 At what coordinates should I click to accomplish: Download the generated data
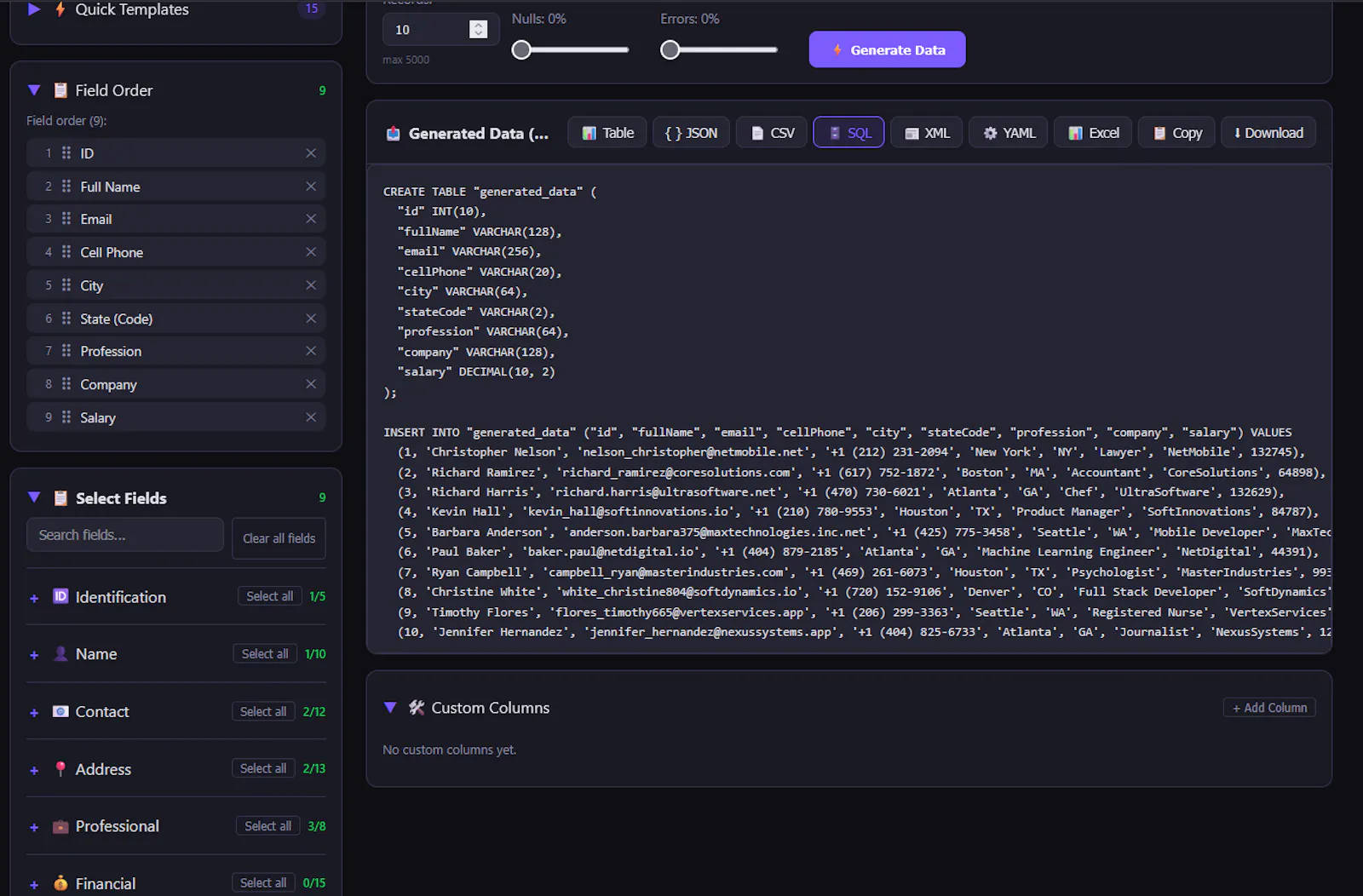[1268, 133]
